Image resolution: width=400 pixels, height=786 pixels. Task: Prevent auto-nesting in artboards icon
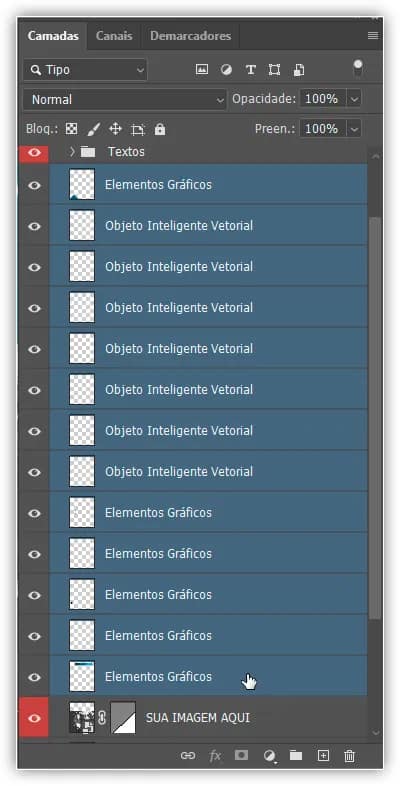pos(137,130)
